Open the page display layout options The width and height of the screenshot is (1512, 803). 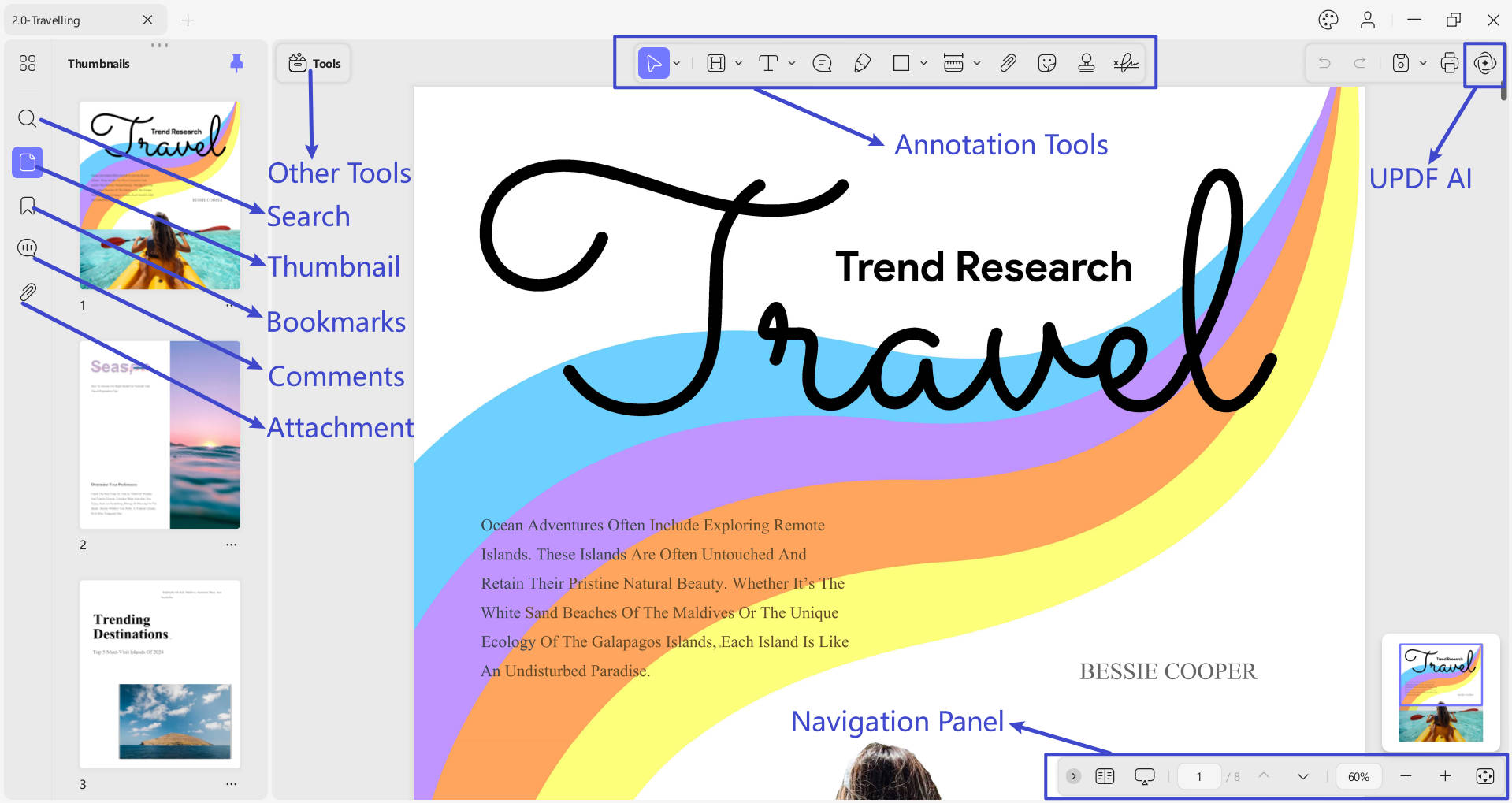[1105, 777]
